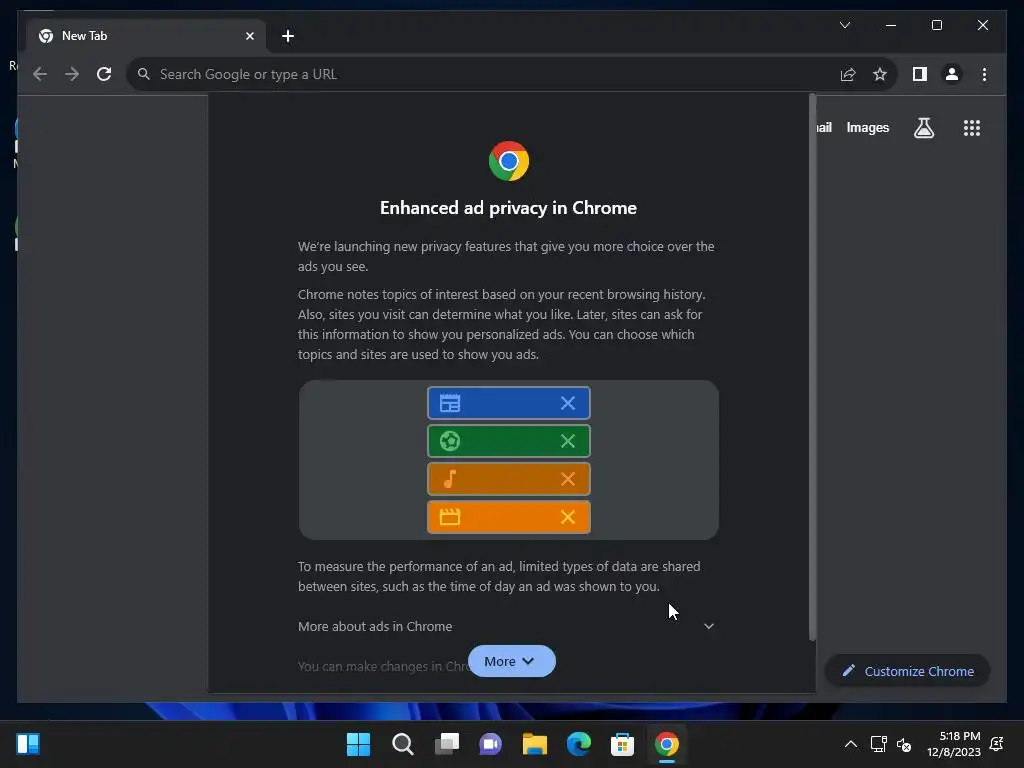Bookmark this tab with the star icon

click(x=880, y=74)
